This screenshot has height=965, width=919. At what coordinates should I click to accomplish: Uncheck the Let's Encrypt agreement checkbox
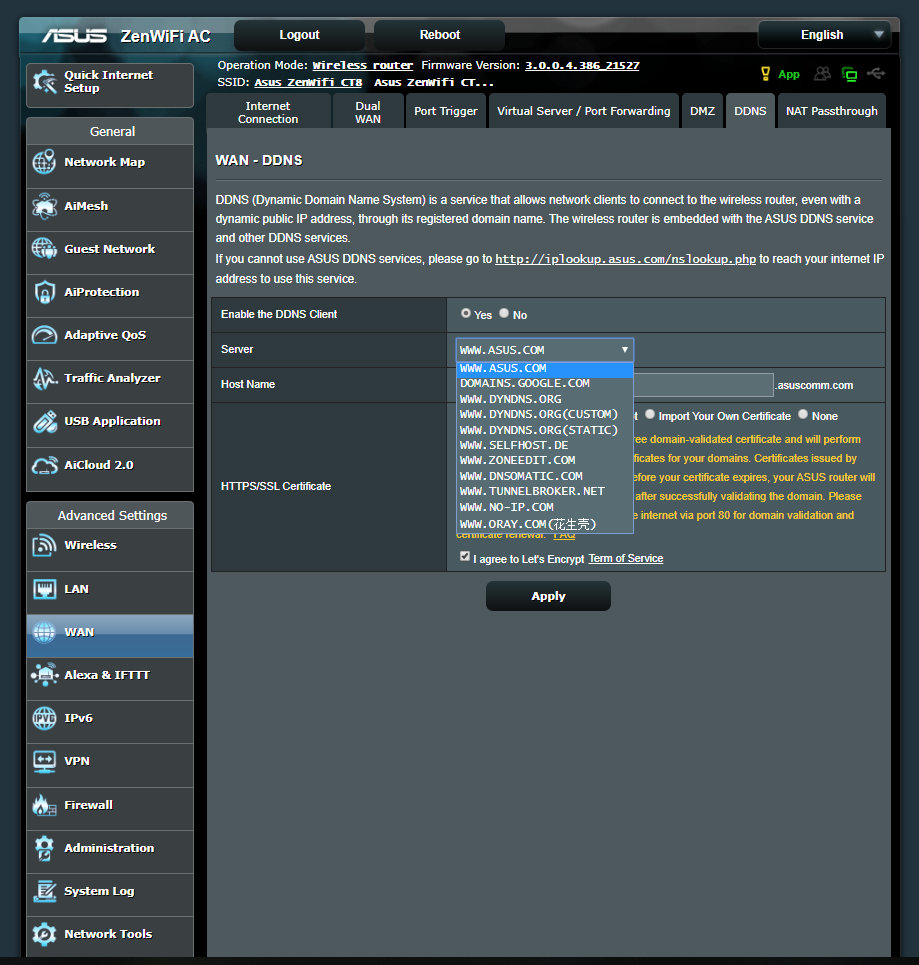point(465,557)
